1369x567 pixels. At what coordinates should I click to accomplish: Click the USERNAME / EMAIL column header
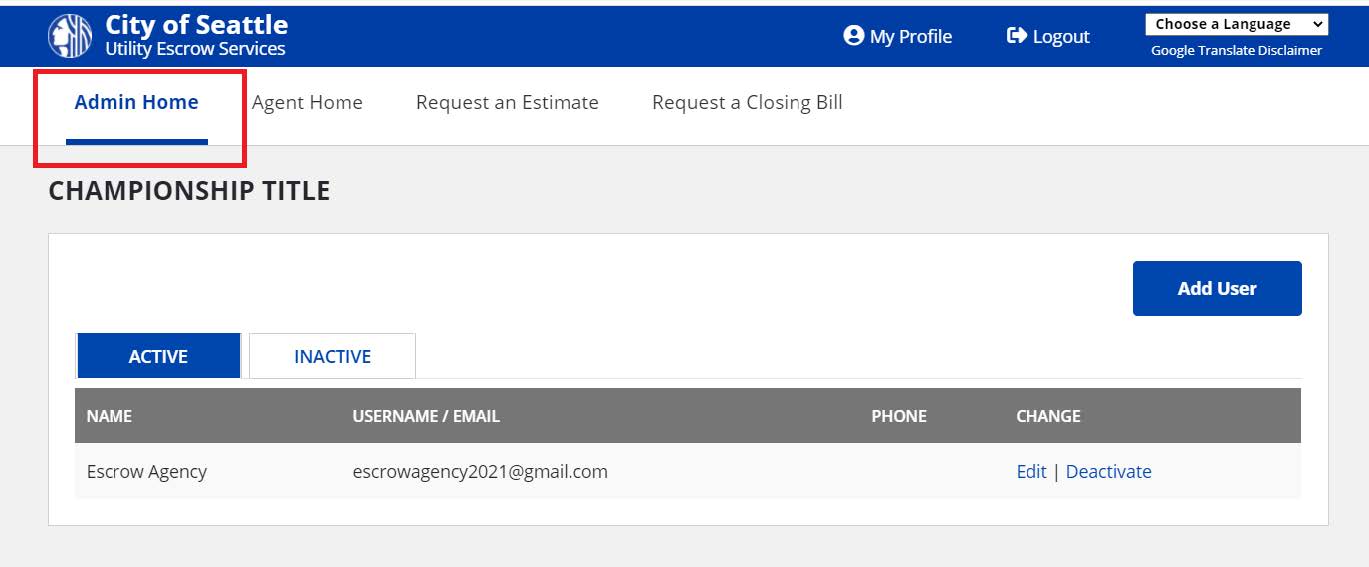coord(426,416)
